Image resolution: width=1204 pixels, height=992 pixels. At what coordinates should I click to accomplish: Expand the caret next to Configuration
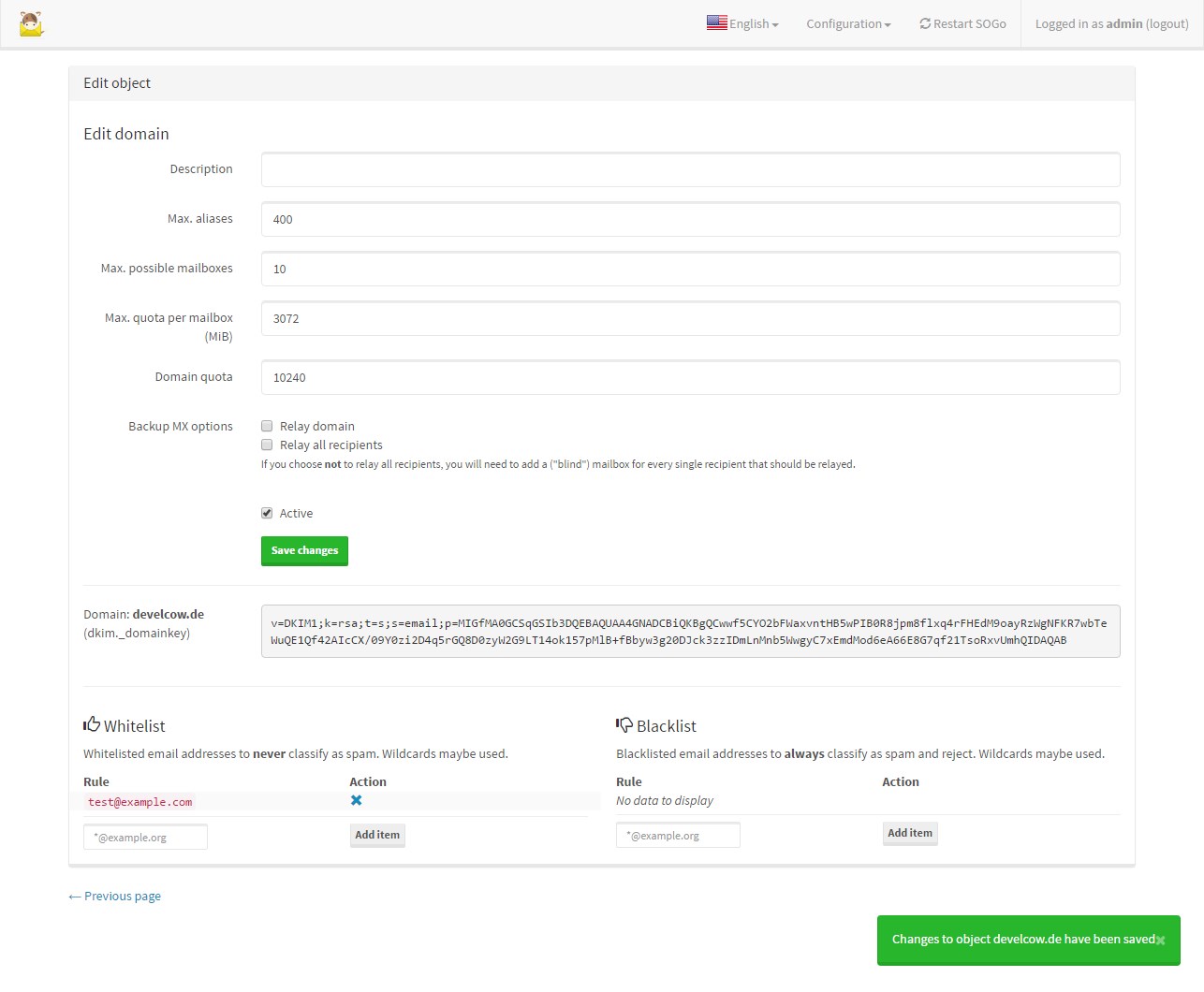point(886,24)
